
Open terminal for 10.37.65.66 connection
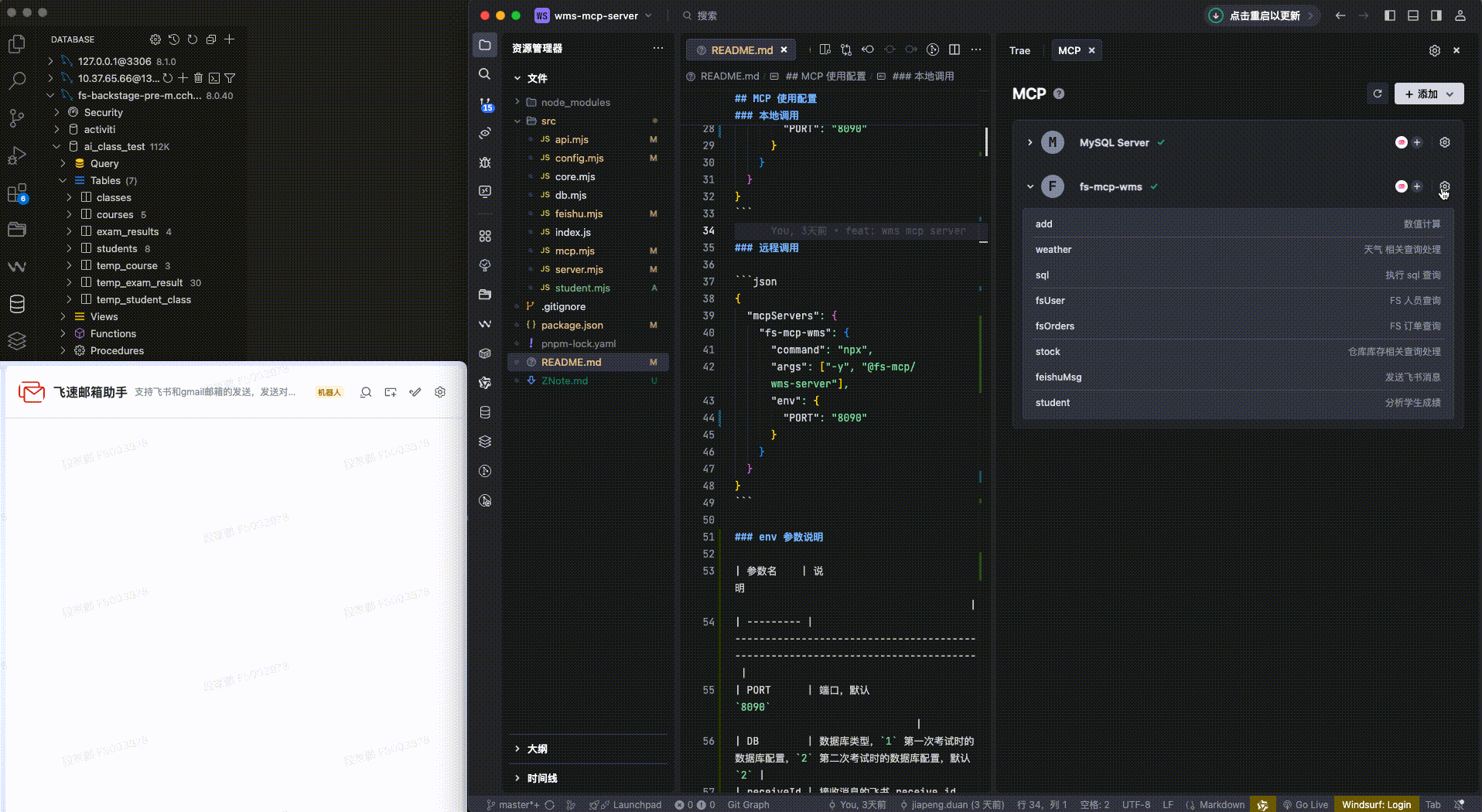coord(214,78)
